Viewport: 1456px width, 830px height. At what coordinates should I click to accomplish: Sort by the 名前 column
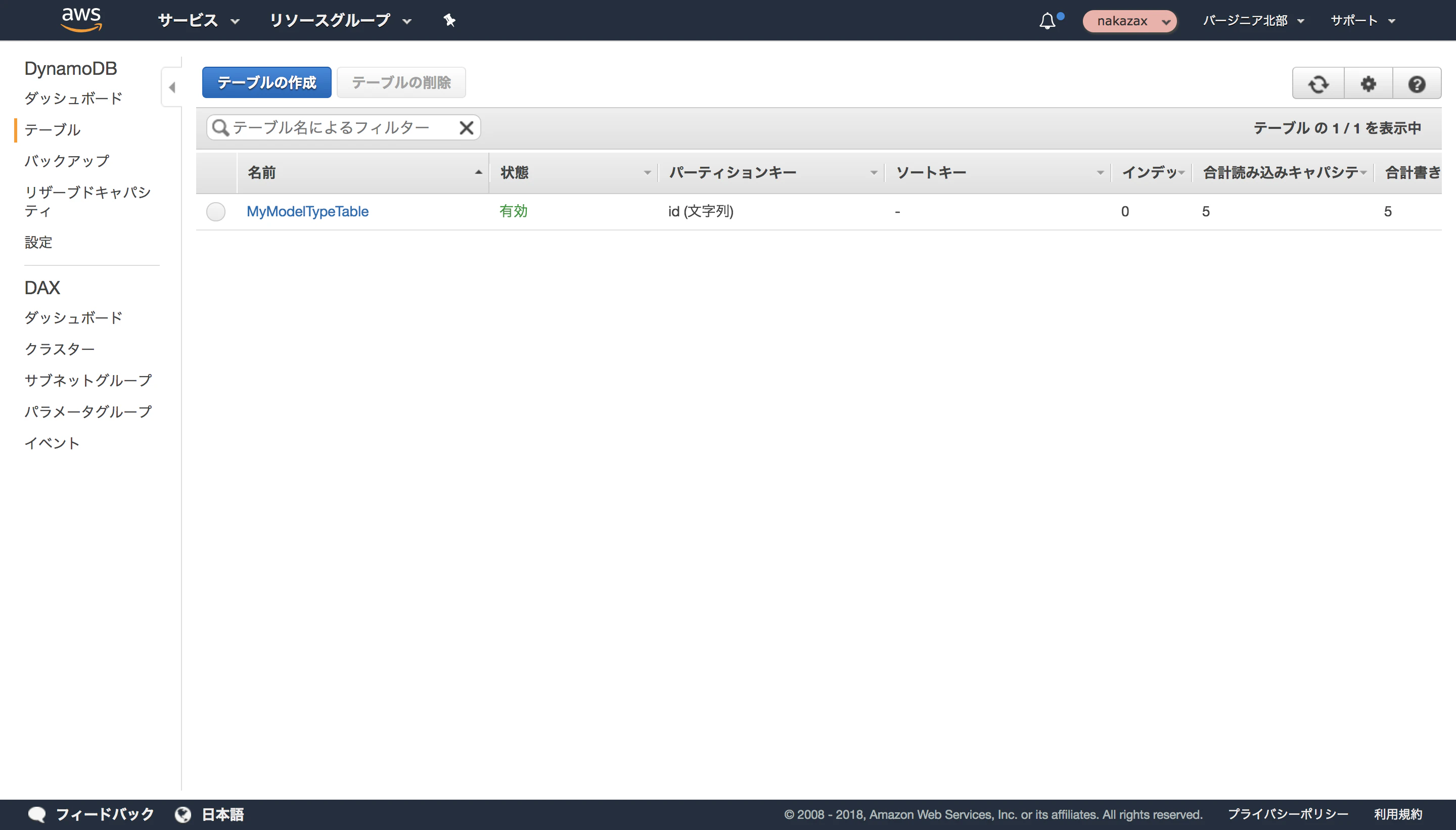(x=363, y=172)
